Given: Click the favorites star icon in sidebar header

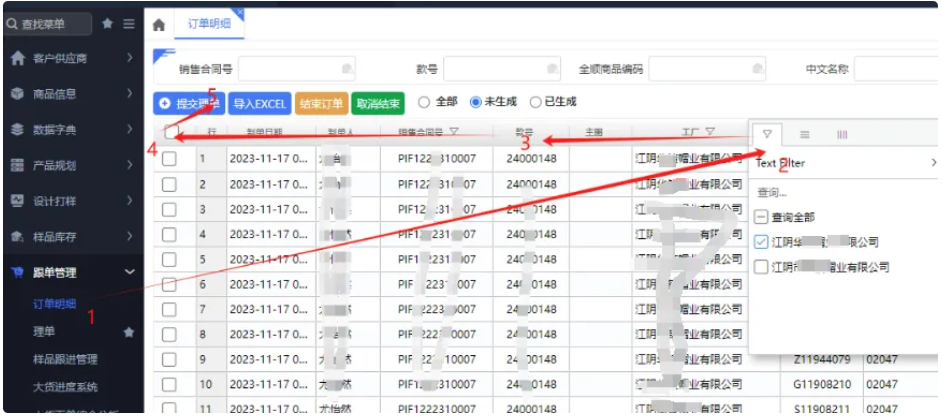Looking at the screenshot, I should pyautogui.click(x=108, y=23).
